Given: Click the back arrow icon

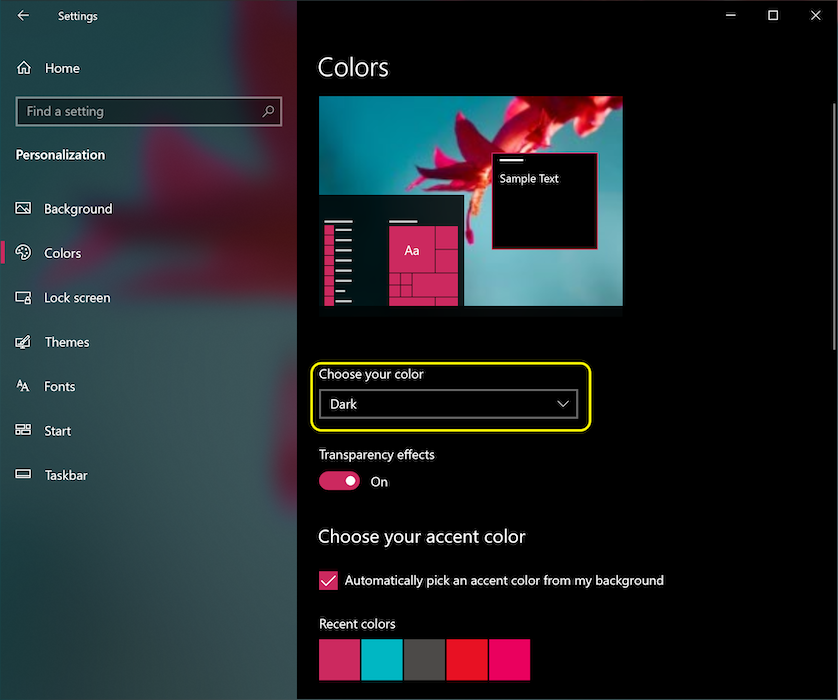Looking at the screenshot, I should pyautogui.click(x=23, y=16).
